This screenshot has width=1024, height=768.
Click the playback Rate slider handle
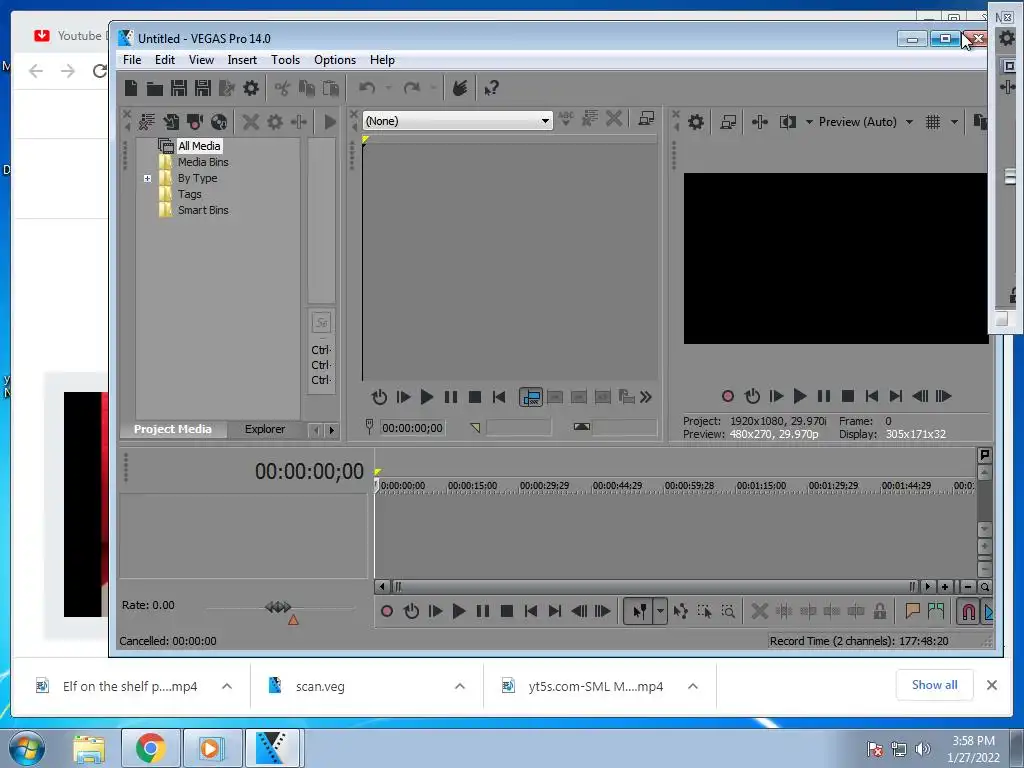pos(278,607)
